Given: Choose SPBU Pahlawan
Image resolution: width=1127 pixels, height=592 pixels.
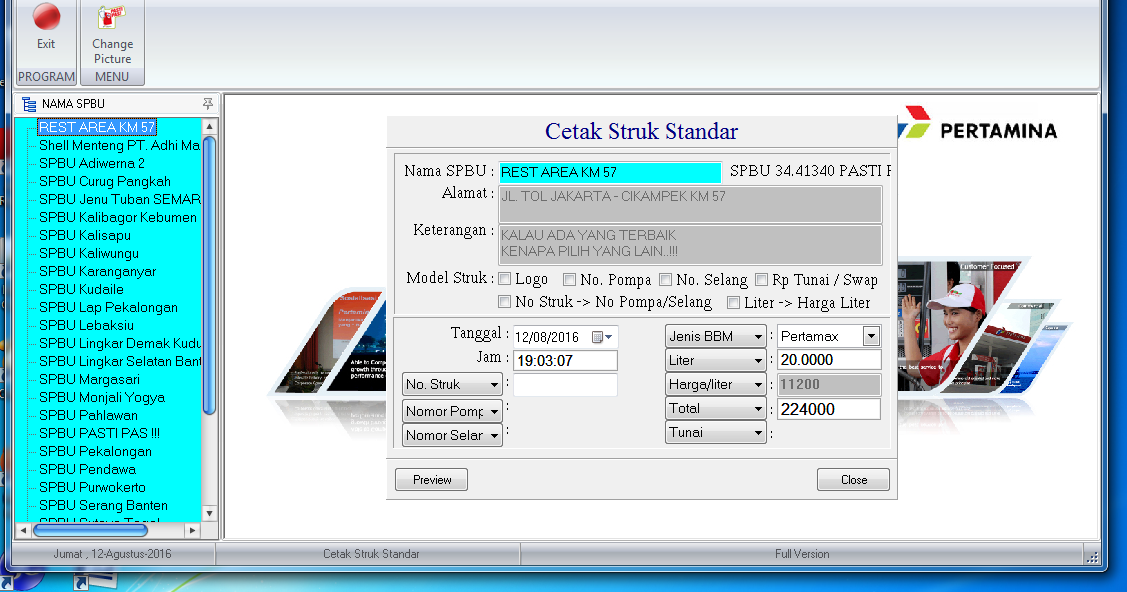Looking at the screenshot, I should 88,415.
